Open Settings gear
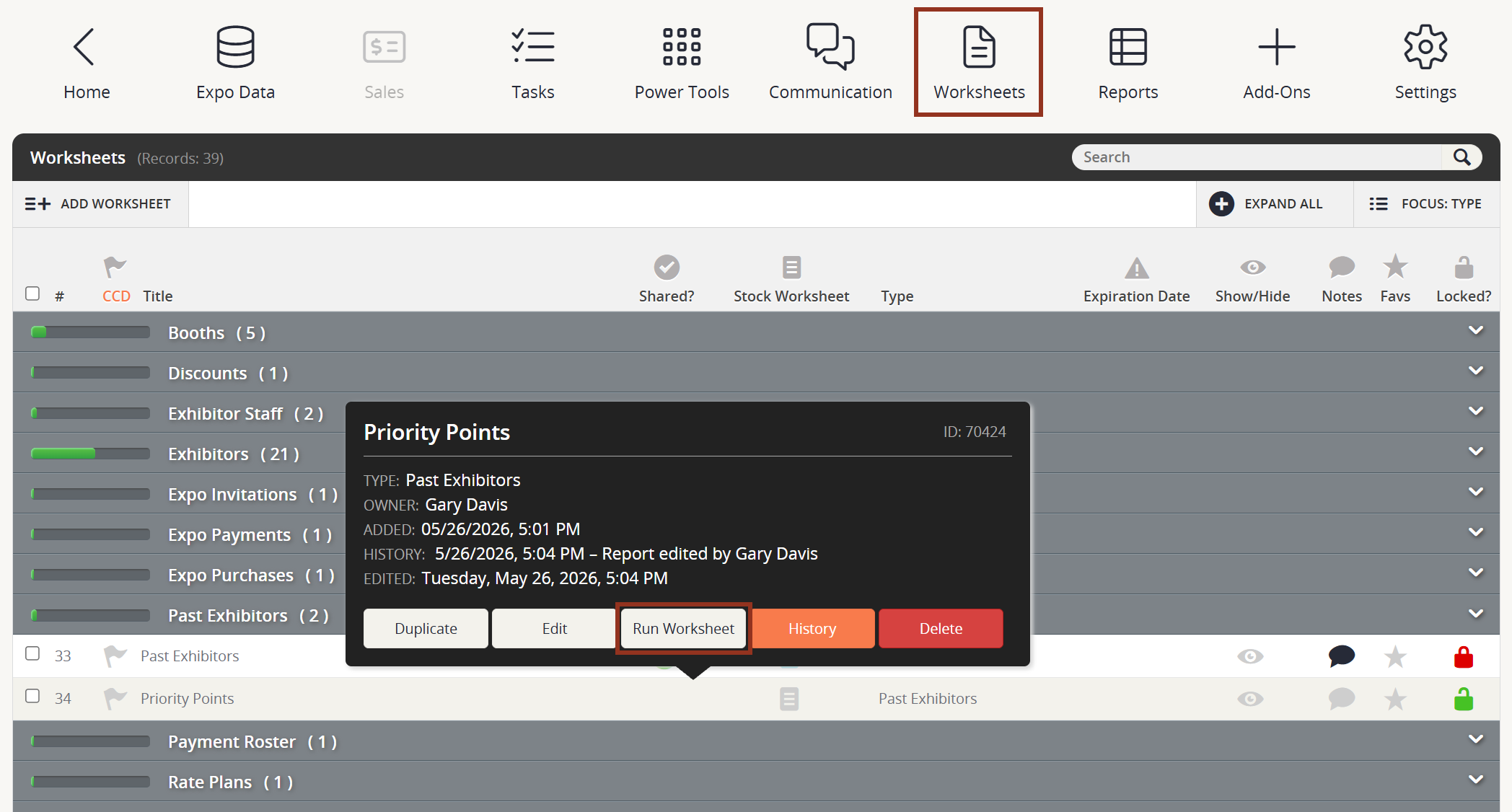Image resolution: width=1512 pixels, height=812 pixels. click(1425, 63)
